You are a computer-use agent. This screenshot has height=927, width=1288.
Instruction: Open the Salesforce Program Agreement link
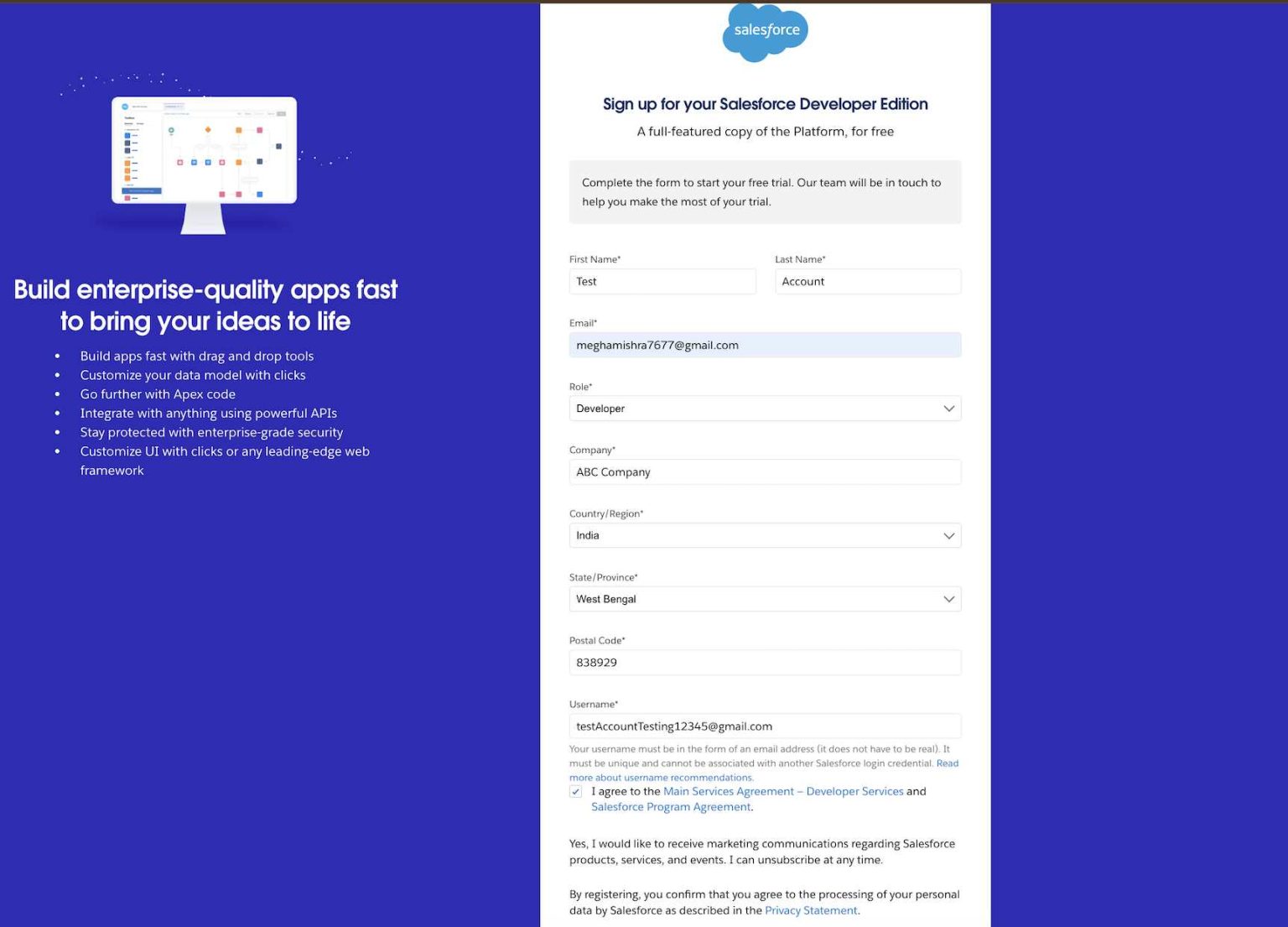(x=670, y=806)
